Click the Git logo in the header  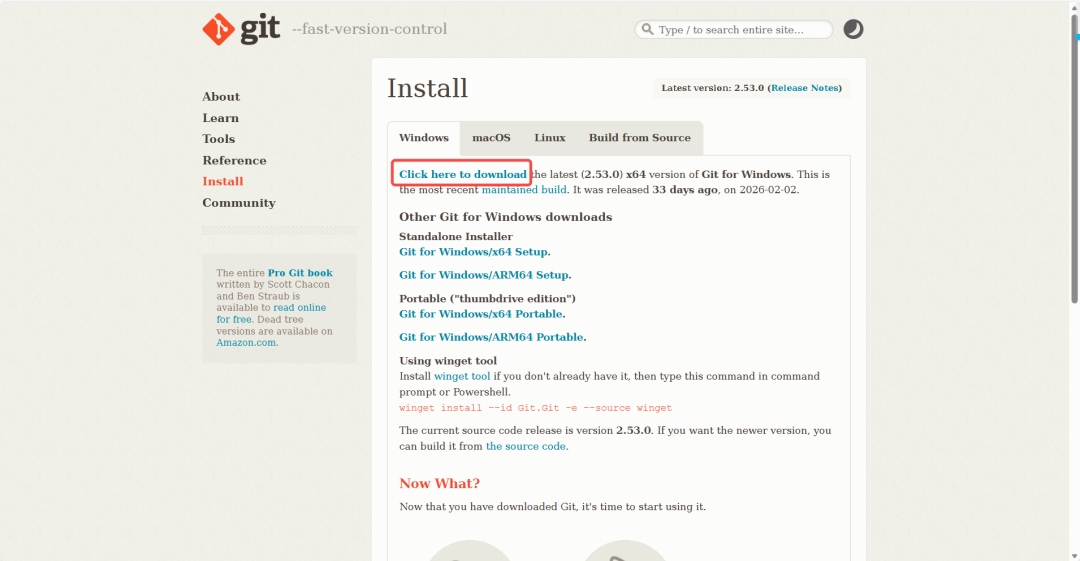[x=241, y=29]
